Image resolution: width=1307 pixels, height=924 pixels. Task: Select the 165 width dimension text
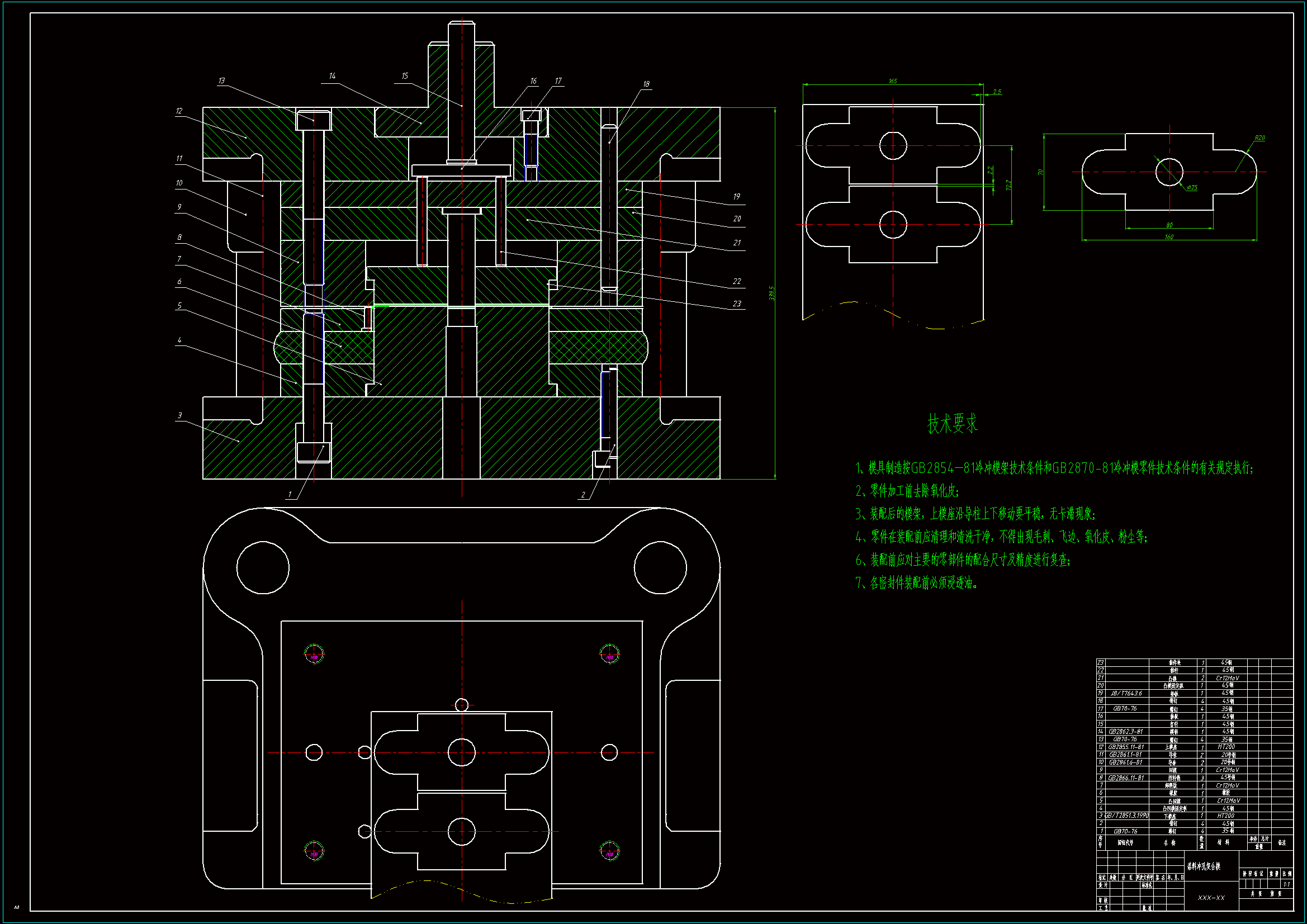click(x=893, y=81)
